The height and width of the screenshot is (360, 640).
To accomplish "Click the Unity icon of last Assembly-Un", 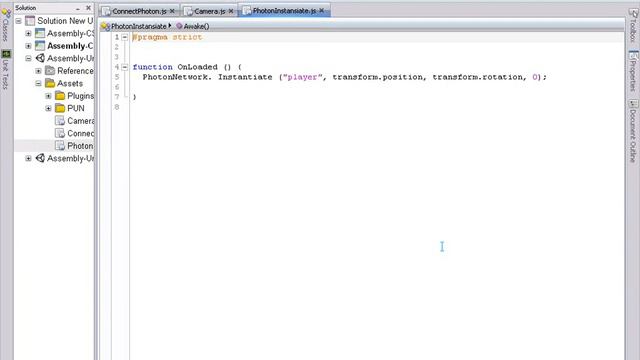I will (40, 158).
